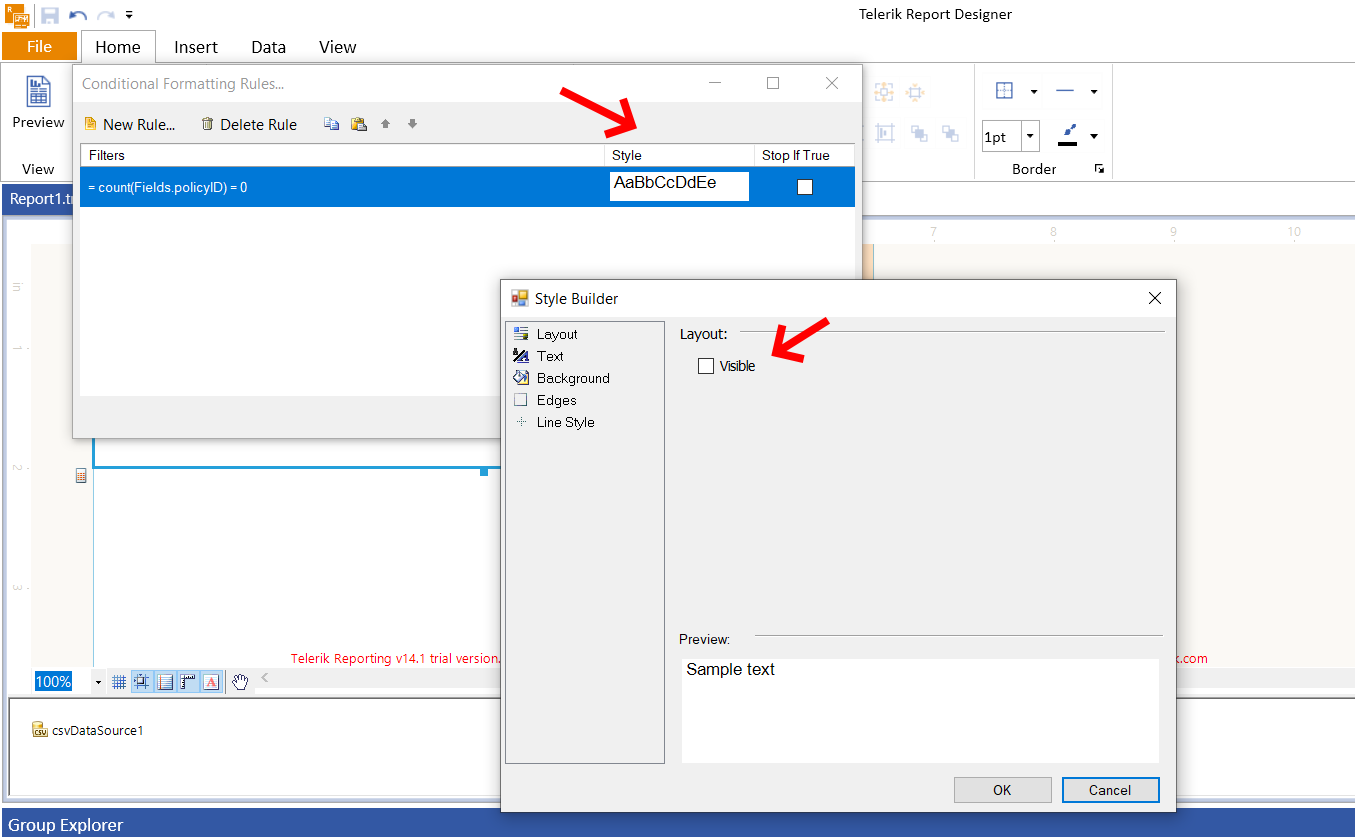
Task: Click OK in the Style Builder dialog
Action: click(1003, 790)
